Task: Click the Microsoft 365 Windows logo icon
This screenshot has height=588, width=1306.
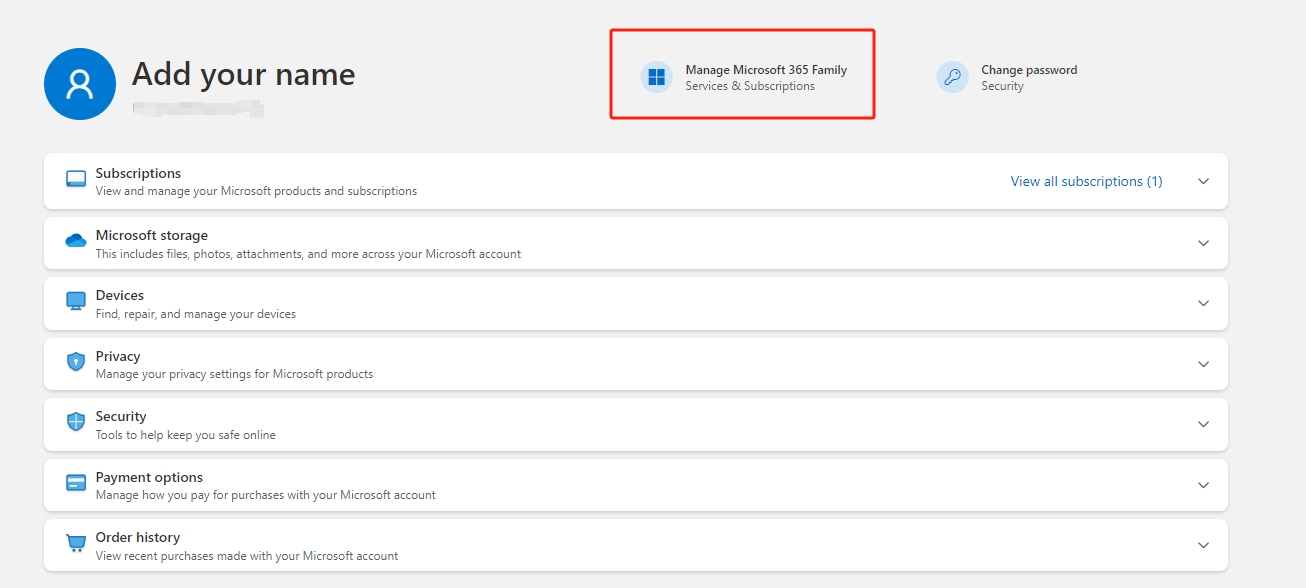Action: [657, 77]
